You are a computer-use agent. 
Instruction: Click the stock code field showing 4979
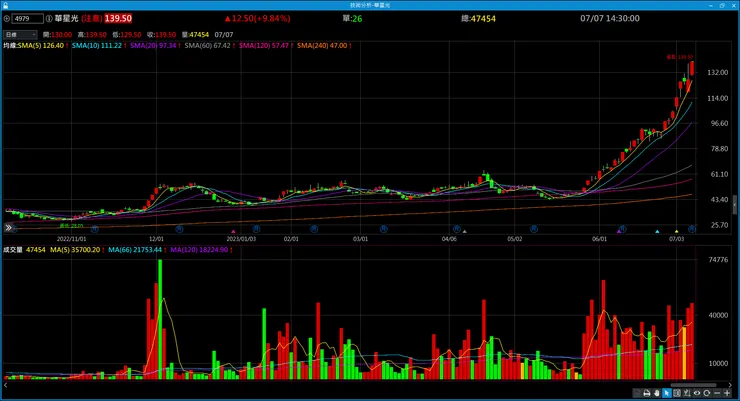(27, 19)
